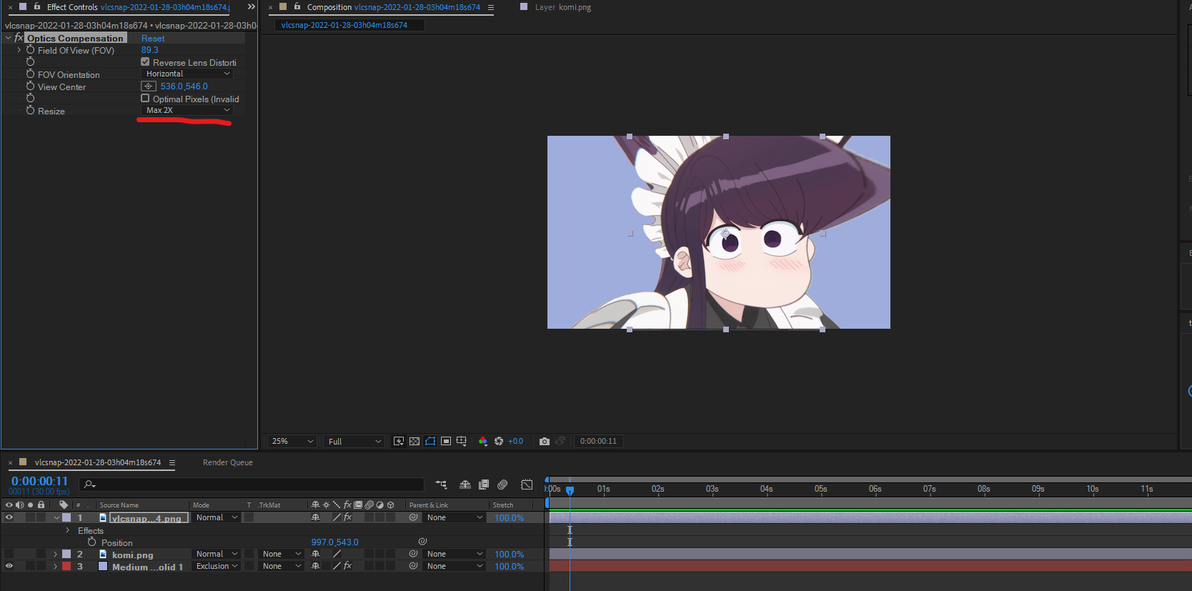Check the Optimal Pixels checkbox
The height and width of the screenshot is (591, 1192).
click(145, 98)
